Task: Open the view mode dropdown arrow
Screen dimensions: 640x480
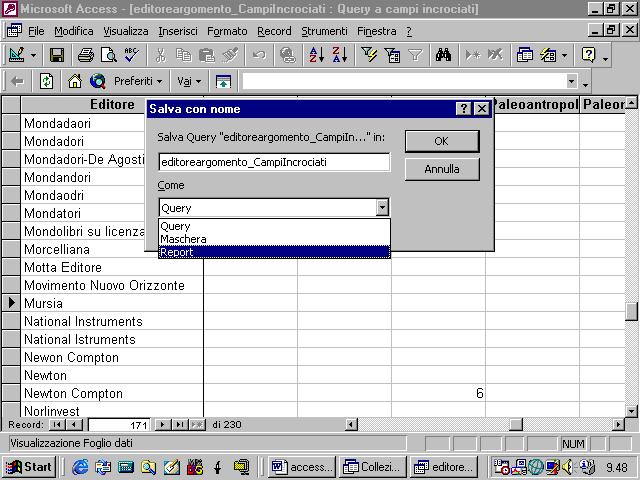Action: point(33,55)
